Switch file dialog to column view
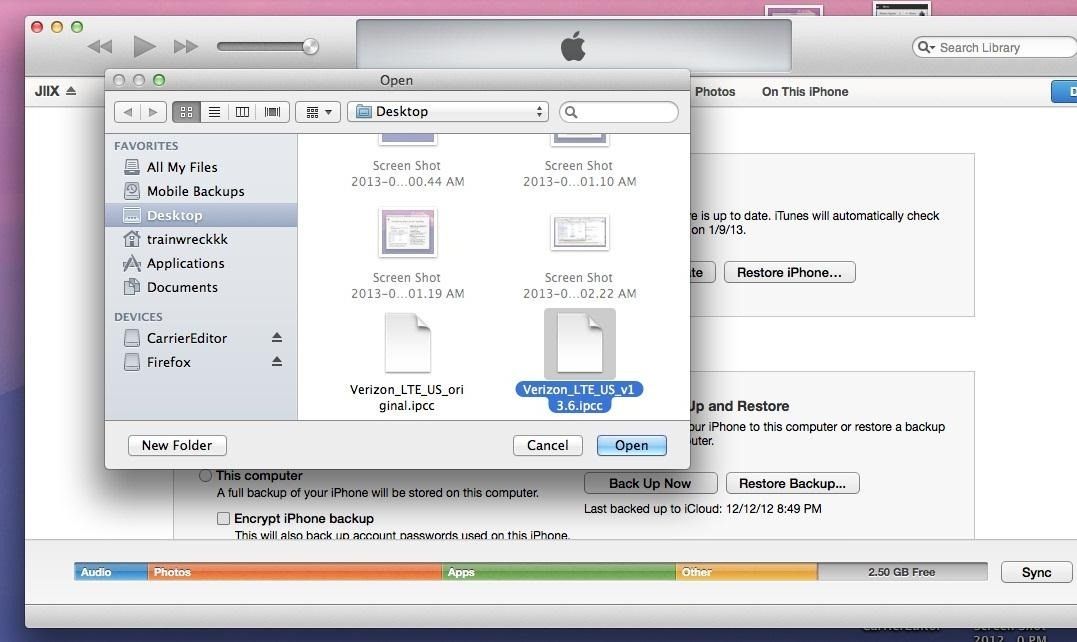The height and width of the screenshot is (642, 1077). 242,112
